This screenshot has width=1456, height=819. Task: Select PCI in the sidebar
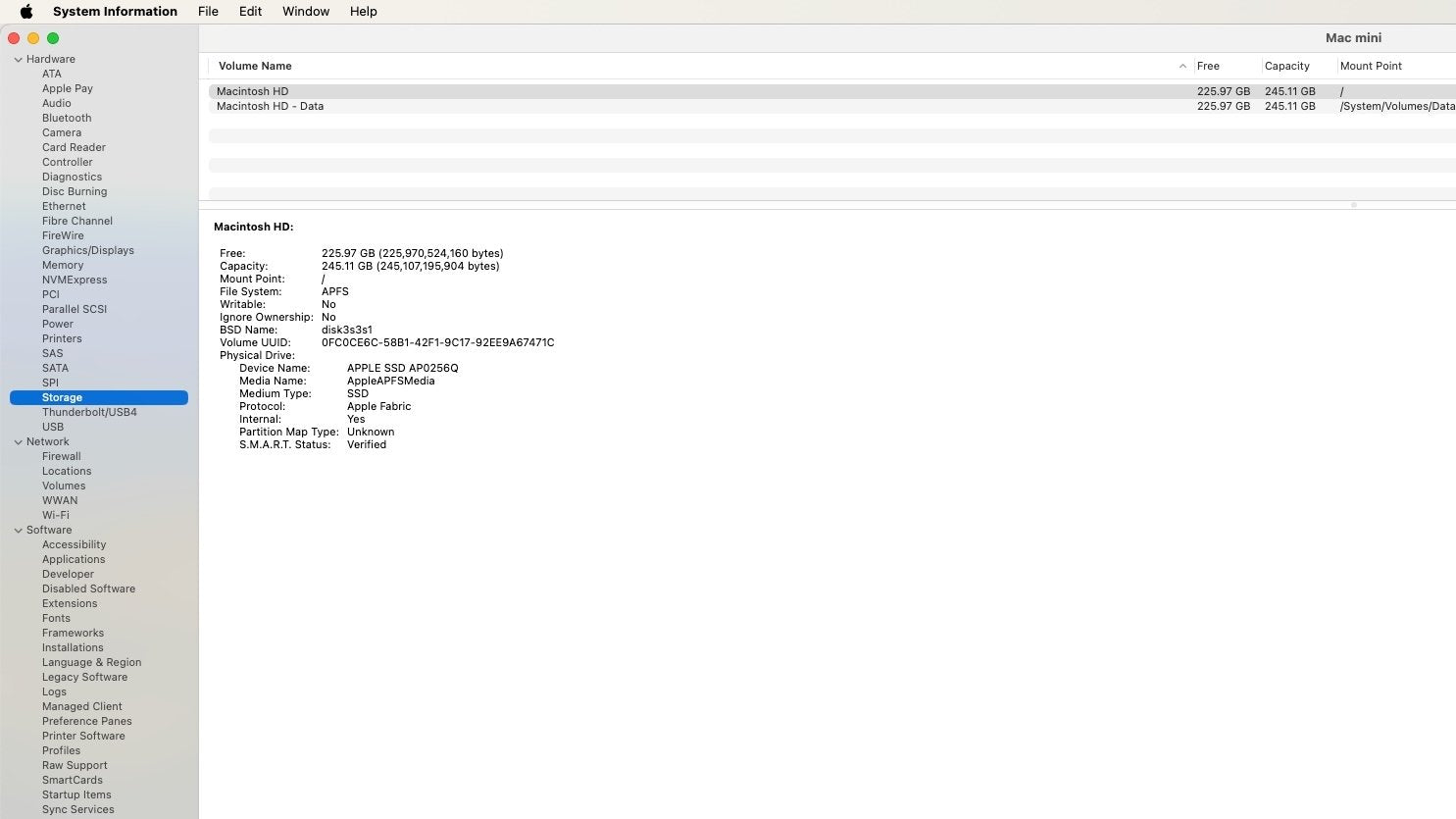point(51,294)
